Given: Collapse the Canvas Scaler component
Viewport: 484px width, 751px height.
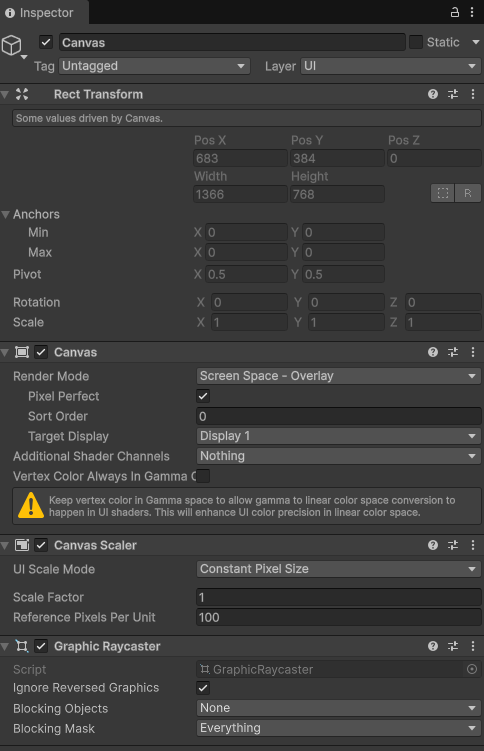Looking at the screenshot, I should [x=5, y=545].
